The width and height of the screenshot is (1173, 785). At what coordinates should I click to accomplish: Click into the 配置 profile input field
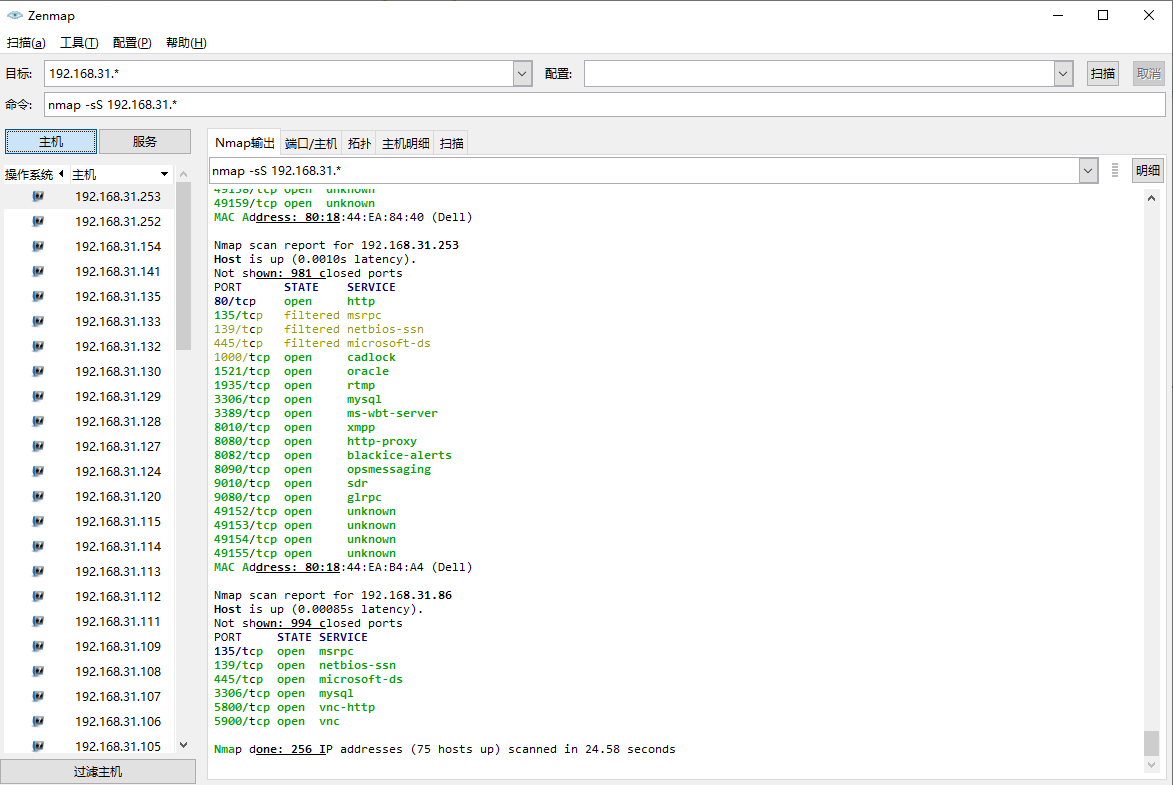(x=819, y=73)
